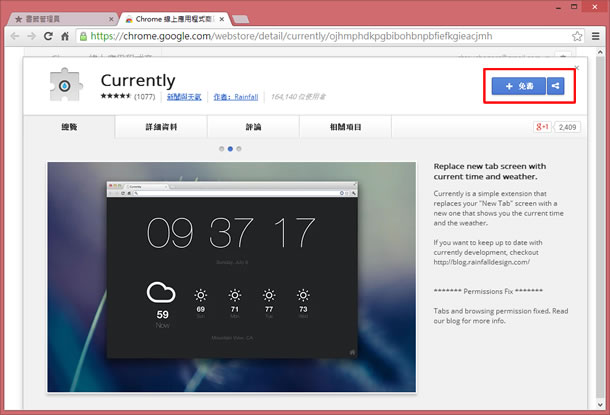
Task: Click the share button beside the free button
Action: [556, 86]
